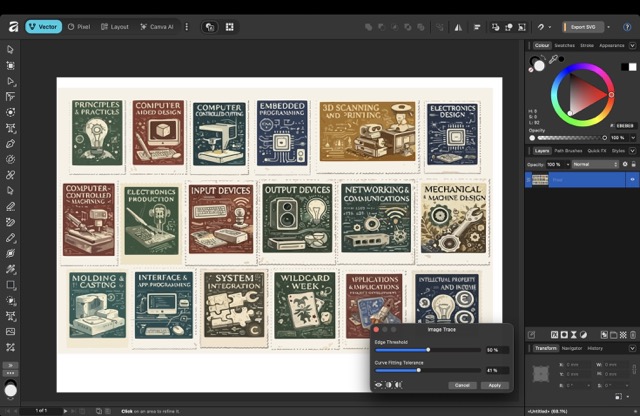The image size is (640, 416).
Task: Open the studio overflow three-dots menu
Action: click(187, 27)
